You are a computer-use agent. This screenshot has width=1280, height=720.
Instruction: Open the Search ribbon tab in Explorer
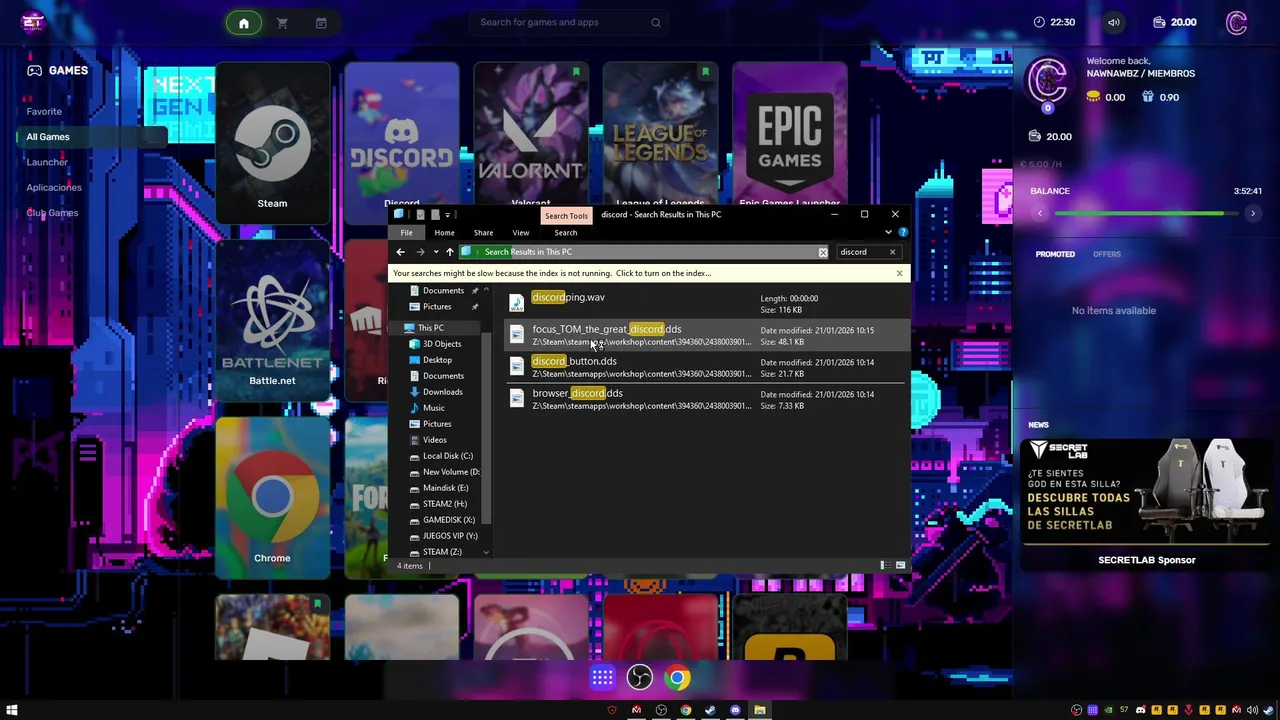tap(565, 232)
